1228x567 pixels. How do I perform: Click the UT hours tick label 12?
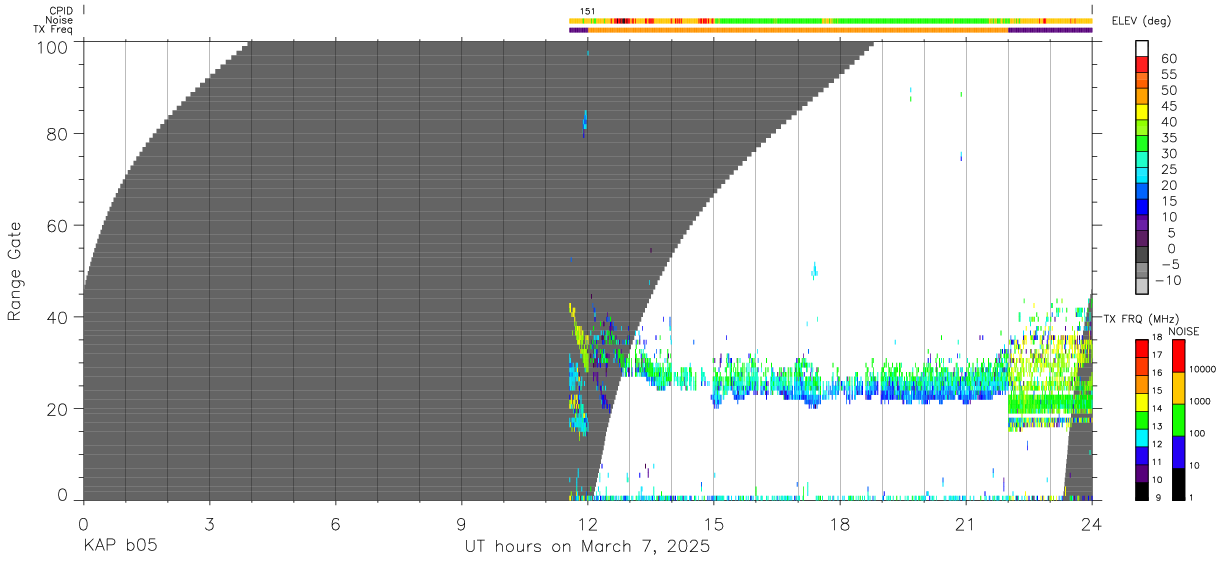[x=587, y=523]
